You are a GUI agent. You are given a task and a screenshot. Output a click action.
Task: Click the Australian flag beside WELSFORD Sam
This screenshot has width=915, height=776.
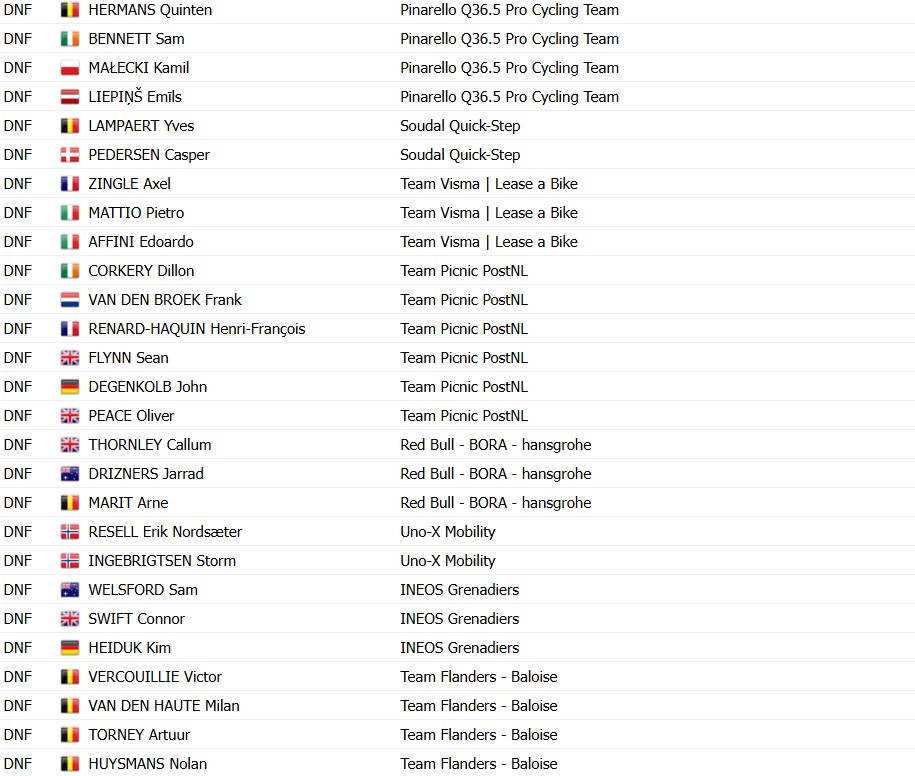click(69, 590)
